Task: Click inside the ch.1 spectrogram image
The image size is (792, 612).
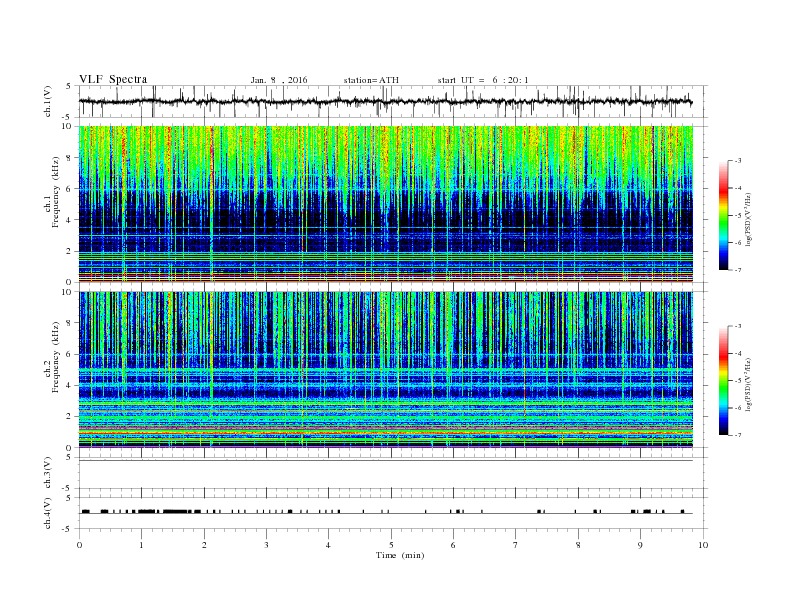Action: tap(385, 204)
